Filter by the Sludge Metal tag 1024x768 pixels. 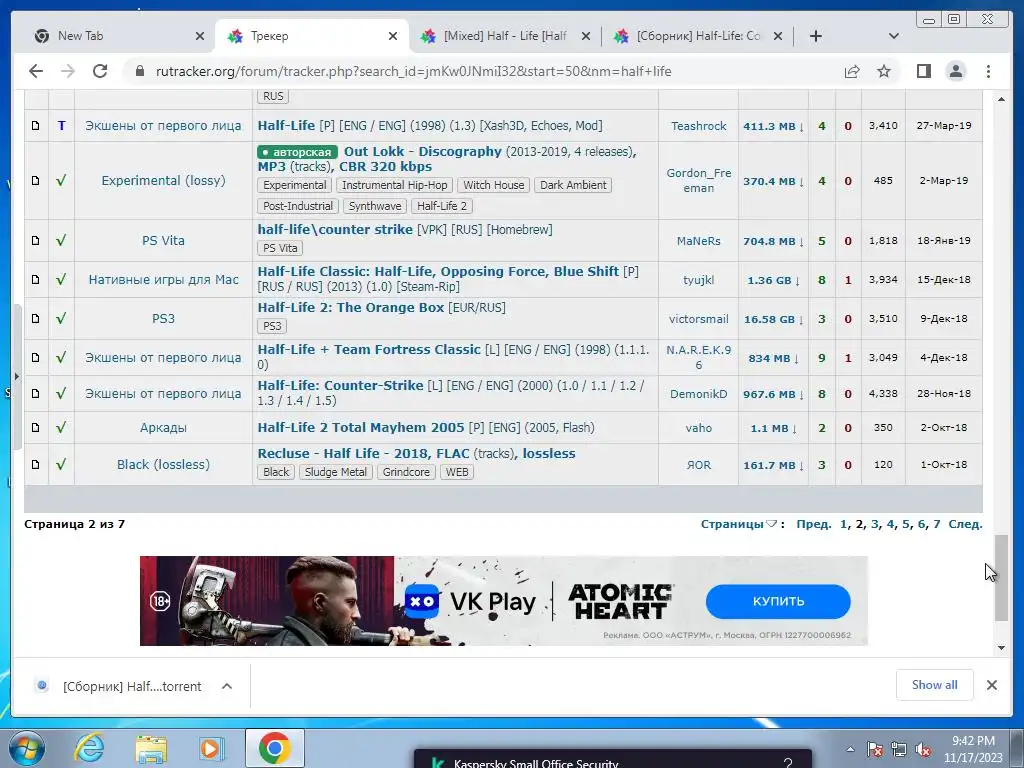point(336,472)
